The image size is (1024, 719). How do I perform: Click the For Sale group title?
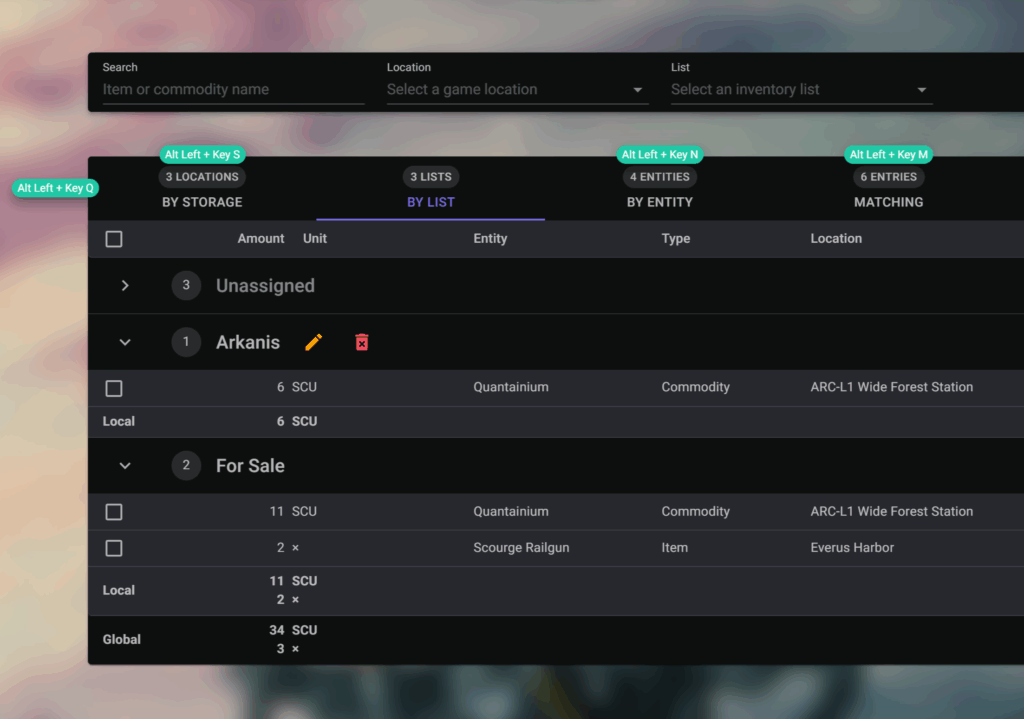pyautogui.click(x=250, y=466)
